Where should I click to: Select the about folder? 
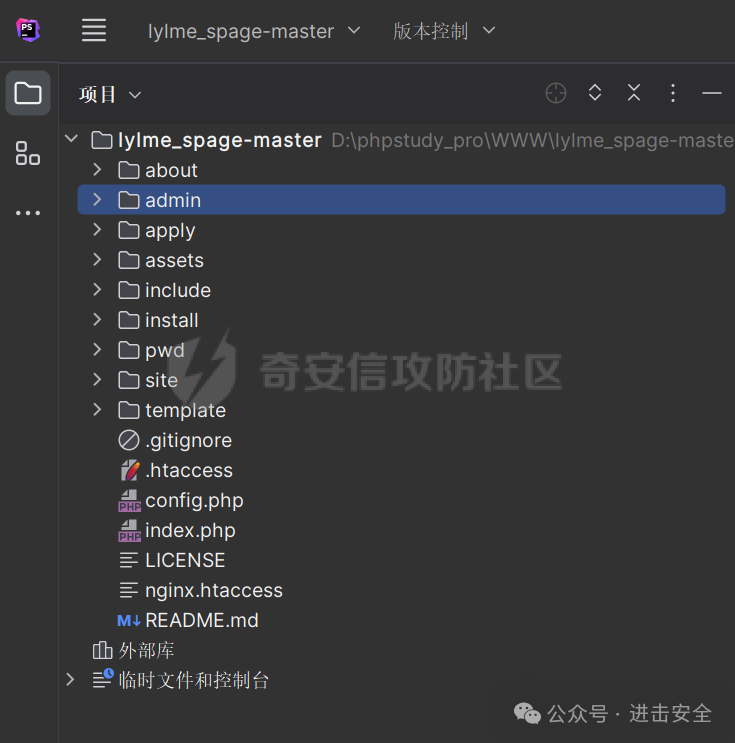tap(171, 171)
